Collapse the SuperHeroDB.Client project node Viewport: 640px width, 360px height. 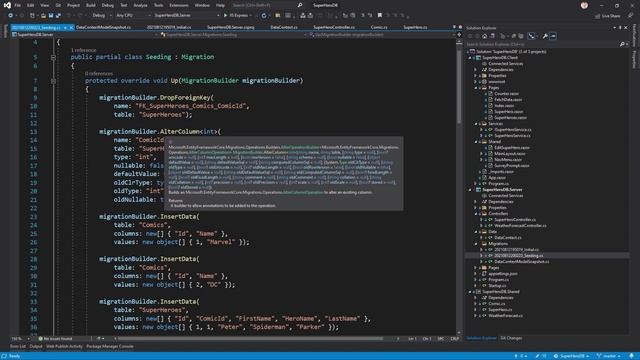coord(470,58)
